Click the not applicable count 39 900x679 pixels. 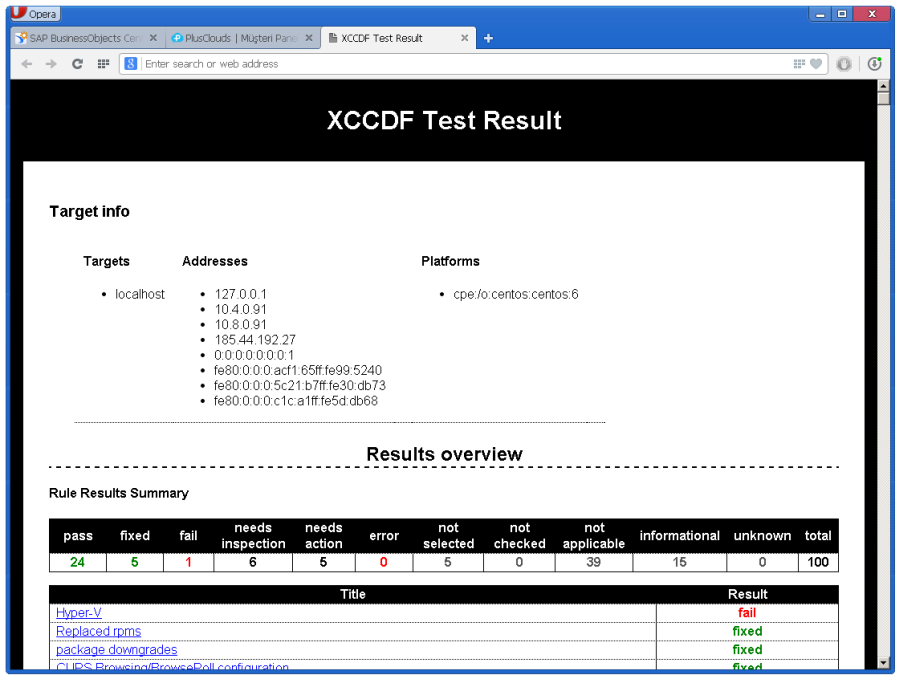593,562
